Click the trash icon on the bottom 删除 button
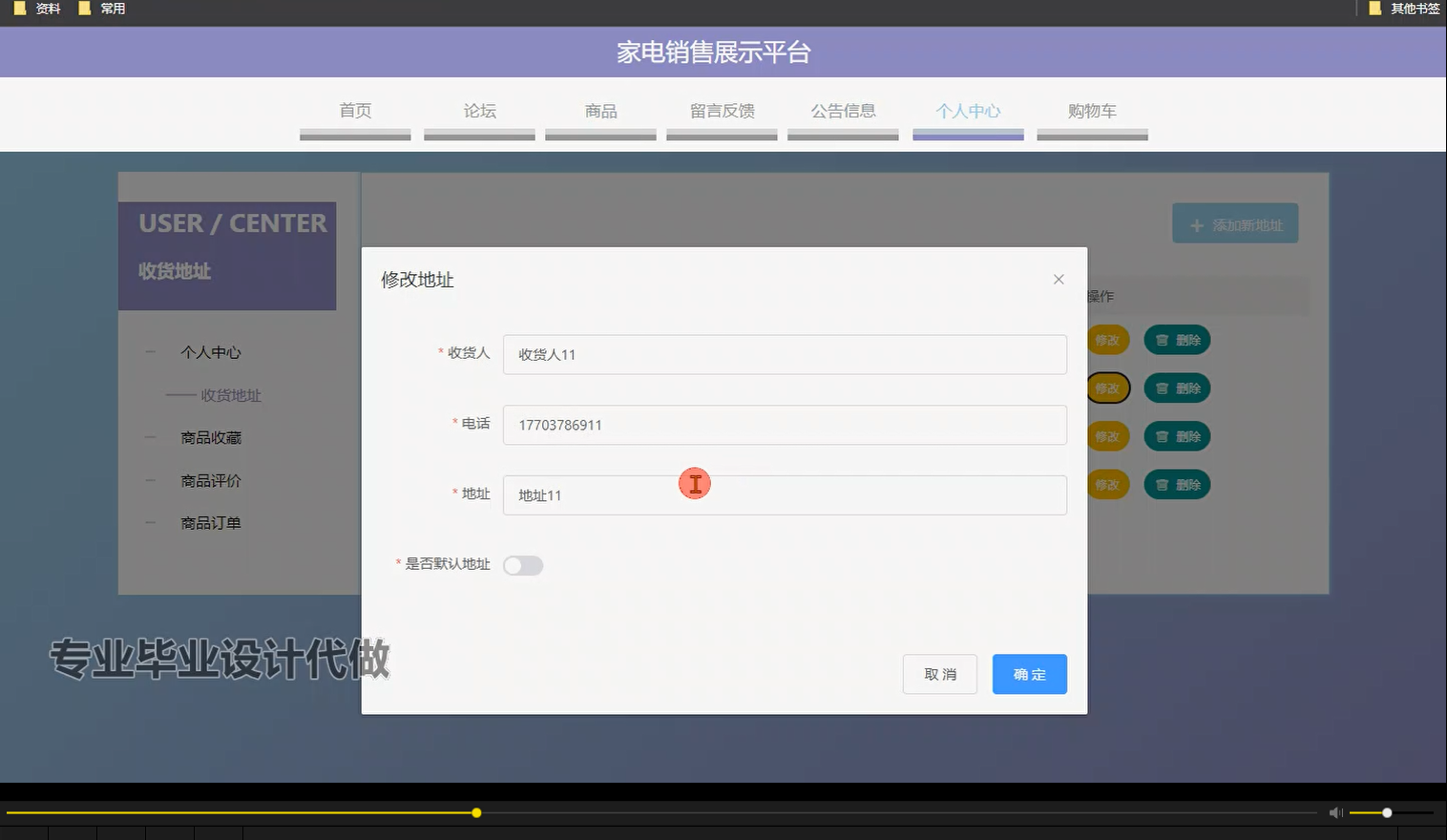Viewport: 1447px width, 840px height. (x=1164, y=484)
